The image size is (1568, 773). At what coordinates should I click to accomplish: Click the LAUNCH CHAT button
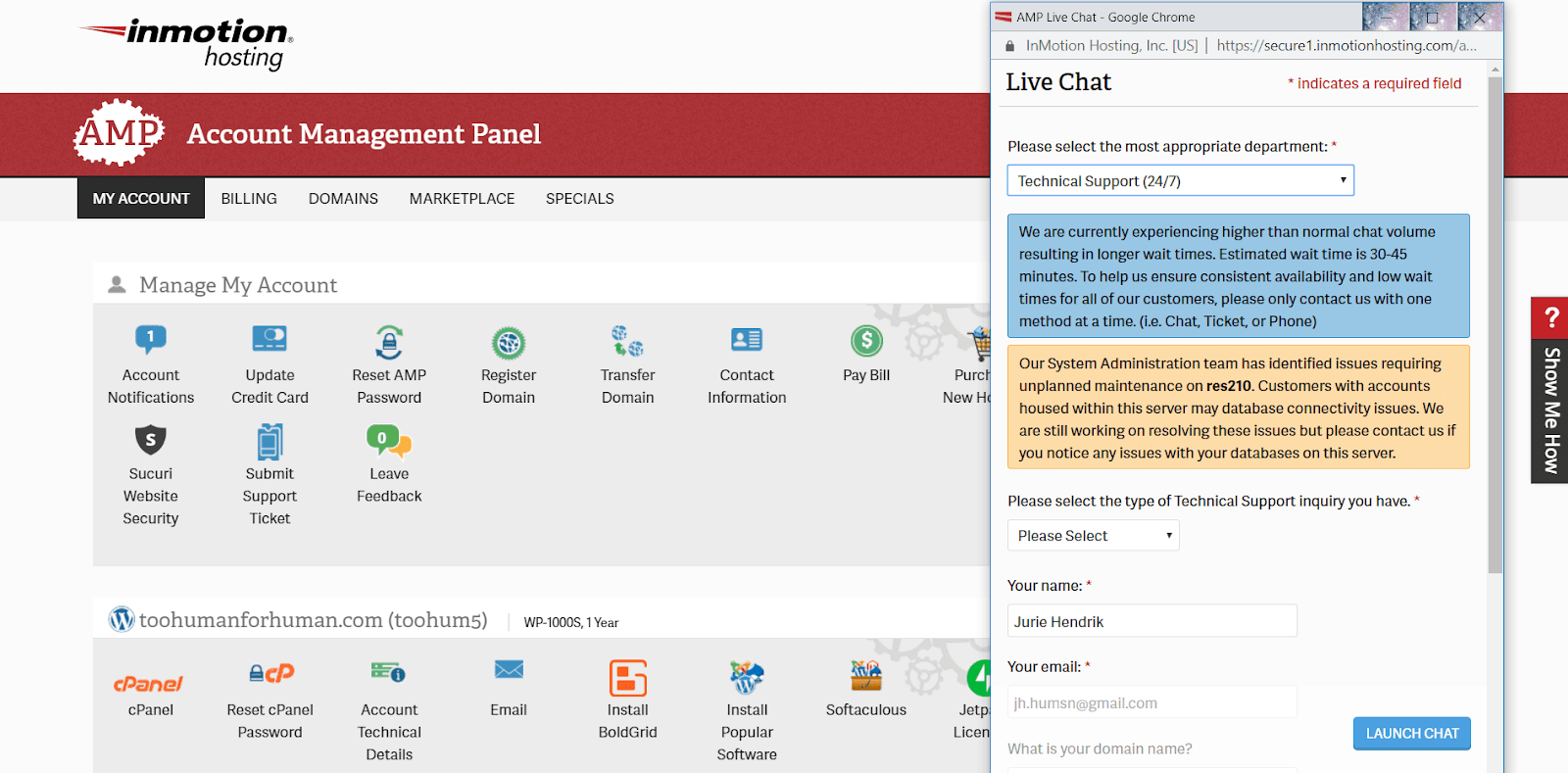(x=1412, y=734)
